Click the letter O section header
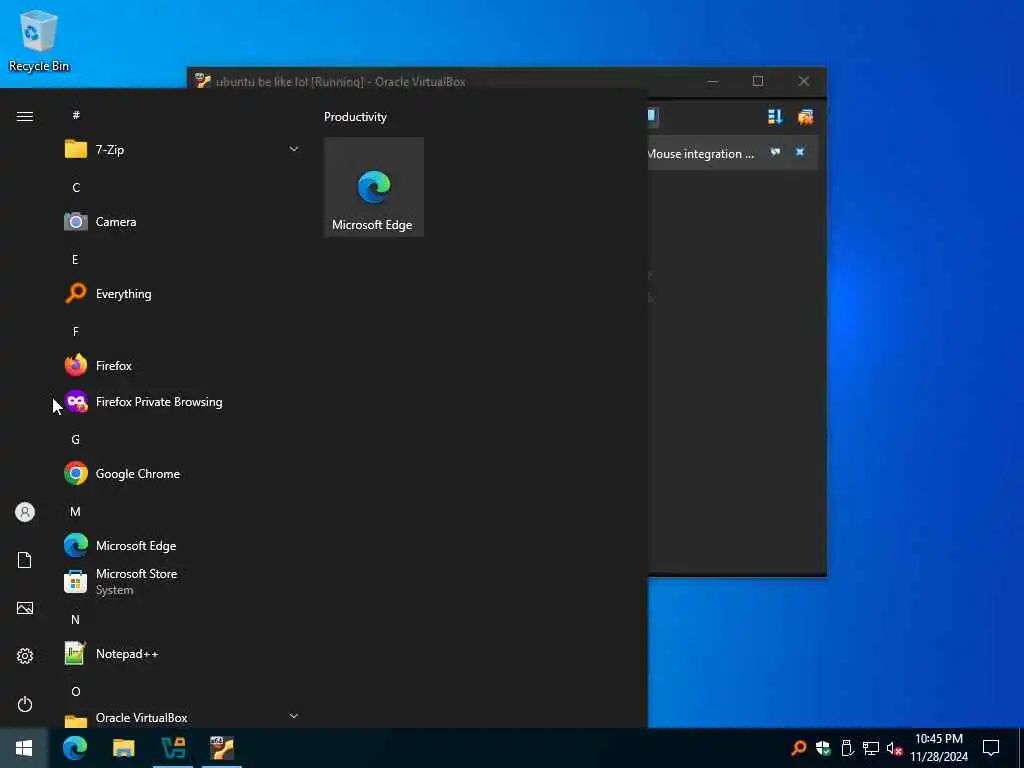The image size is (1024, 768). [x=76, y=692]
